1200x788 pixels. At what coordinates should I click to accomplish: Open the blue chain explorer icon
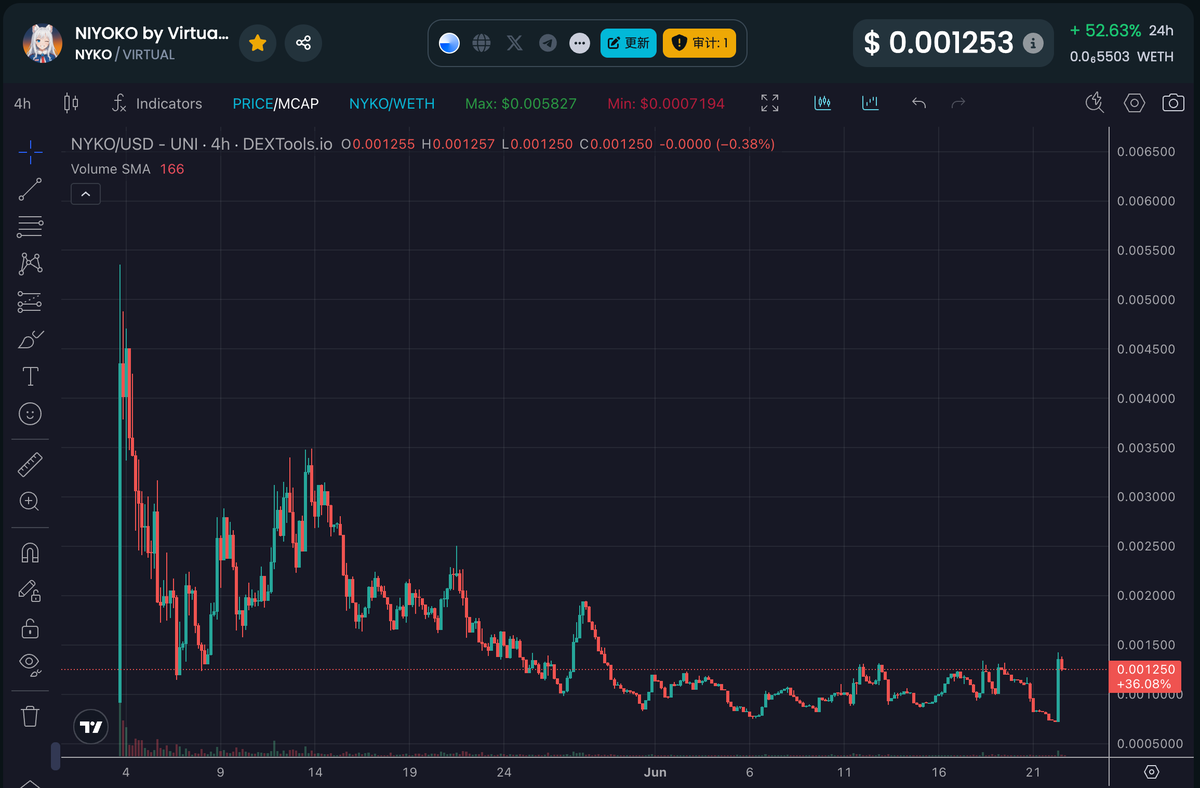(450, 43)
